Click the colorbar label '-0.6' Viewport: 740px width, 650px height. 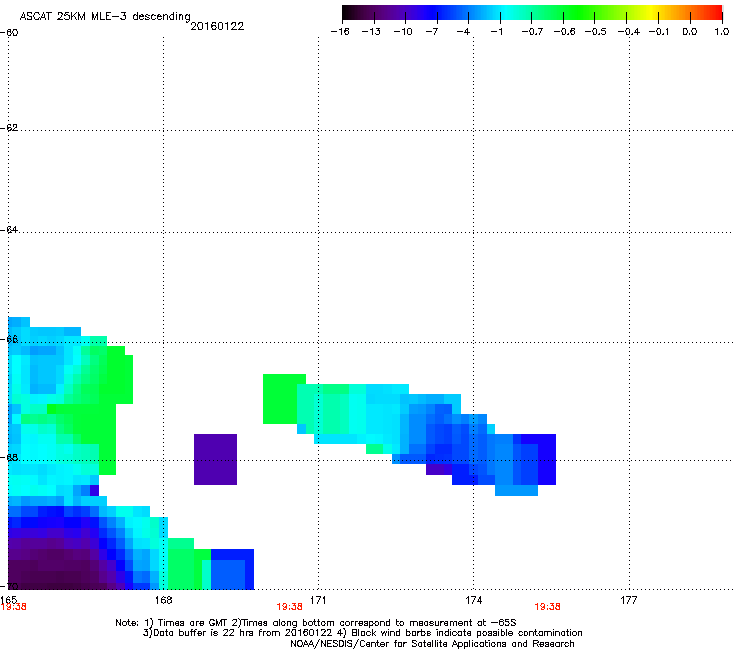[x=564, y=32]
